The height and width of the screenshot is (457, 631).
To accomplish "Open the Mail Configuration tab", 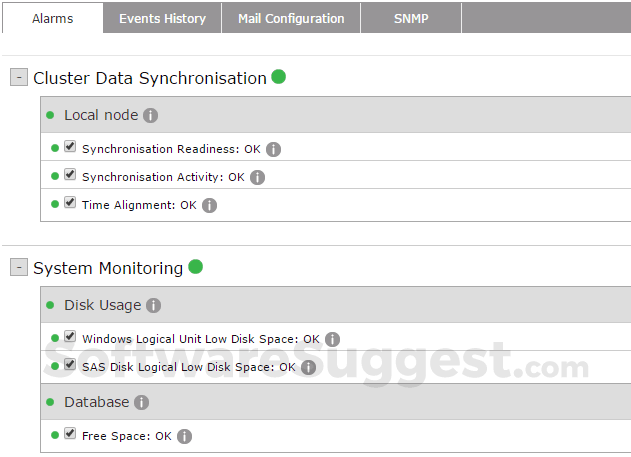I will pos(291,18).
